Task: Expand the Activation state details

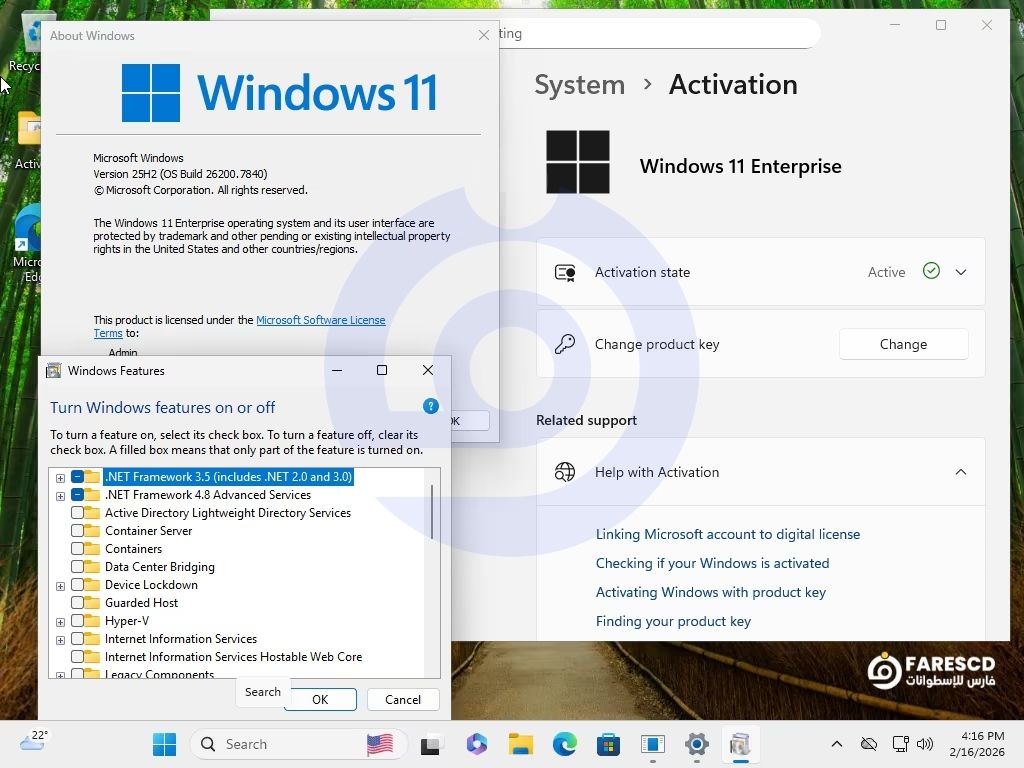Action: pos(960,272)
